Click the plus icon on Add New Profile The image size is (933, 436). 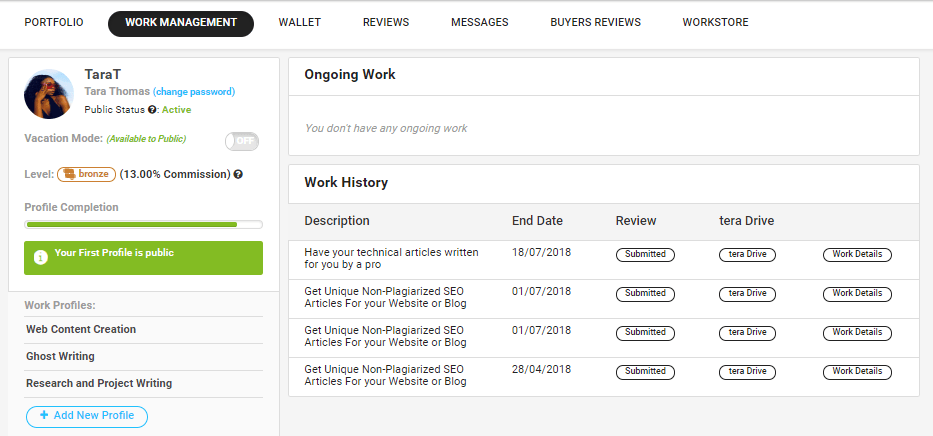point(44,416)
